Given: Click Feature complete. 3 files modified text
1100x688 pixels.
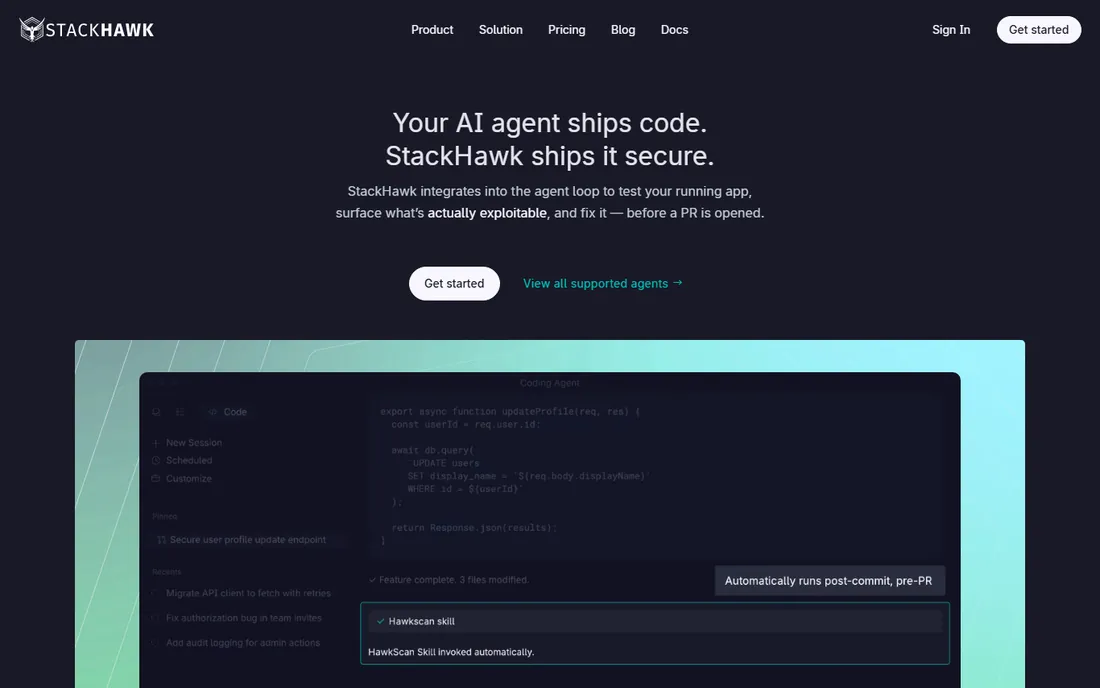Looking at the screenshot, I should point(454,579).
